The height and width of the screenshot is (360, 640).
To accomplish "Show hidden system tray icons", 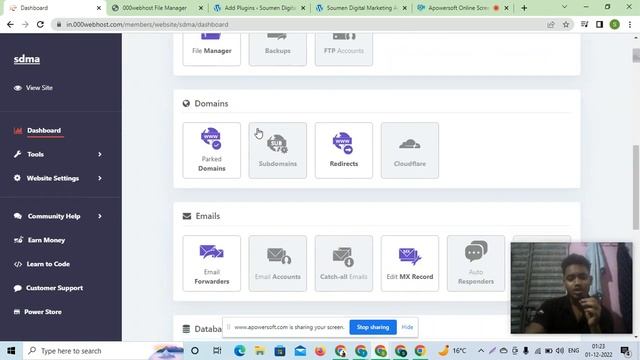I will 481,351.
